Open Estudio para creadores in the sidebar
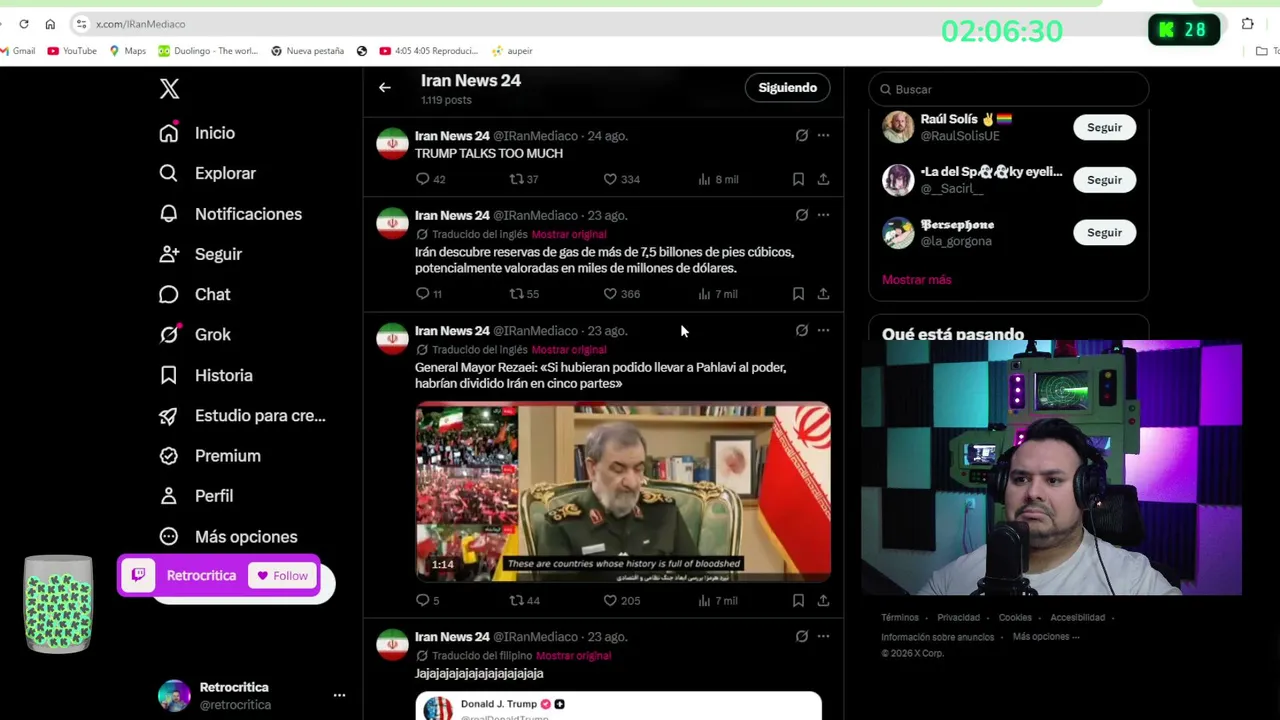 (242, 415)
